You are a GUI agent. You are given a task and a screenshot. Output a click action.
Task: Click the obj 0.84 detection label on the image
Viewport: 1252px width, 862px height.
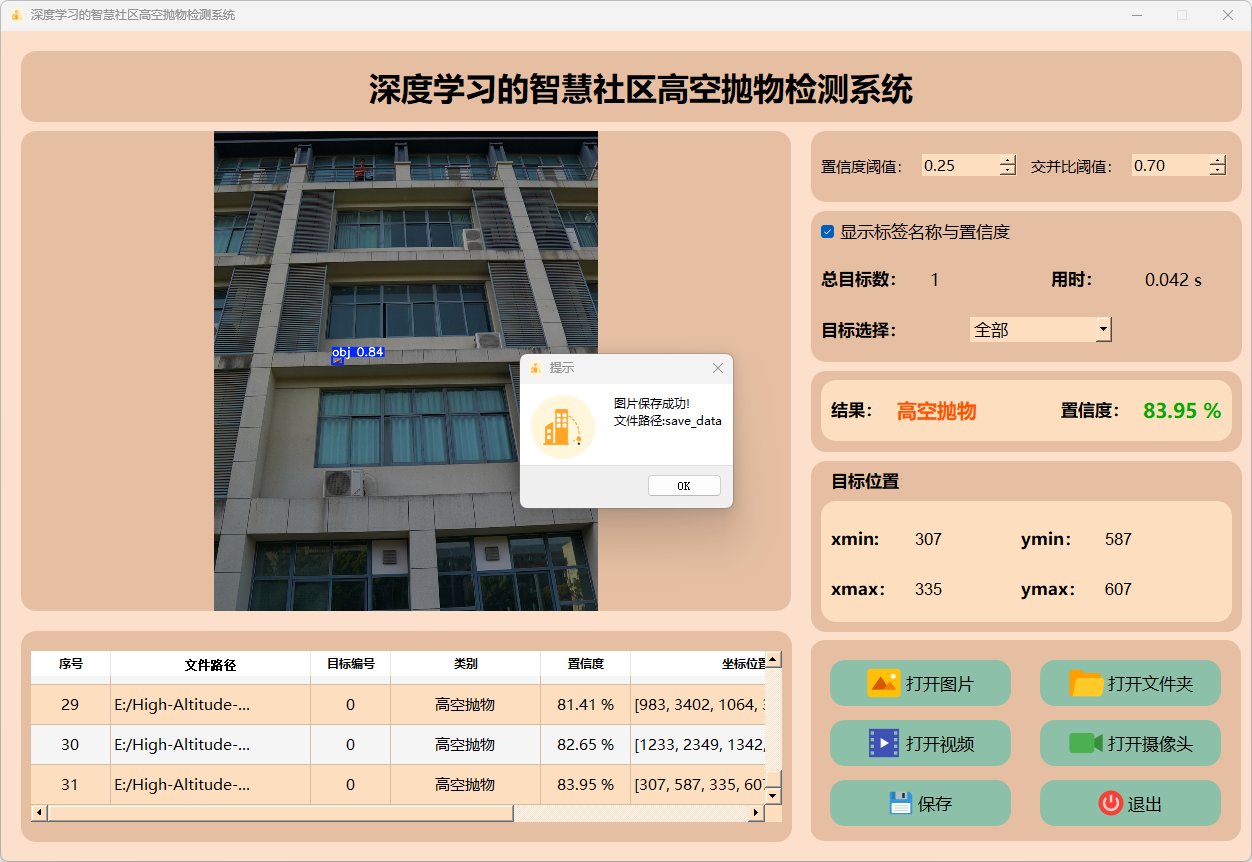click(358, 352)
